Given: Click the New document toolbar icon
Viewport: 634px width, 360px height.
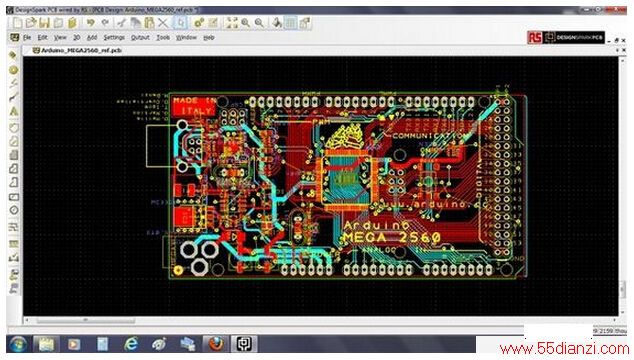Looking at the screenshot, I should [17, 23].
